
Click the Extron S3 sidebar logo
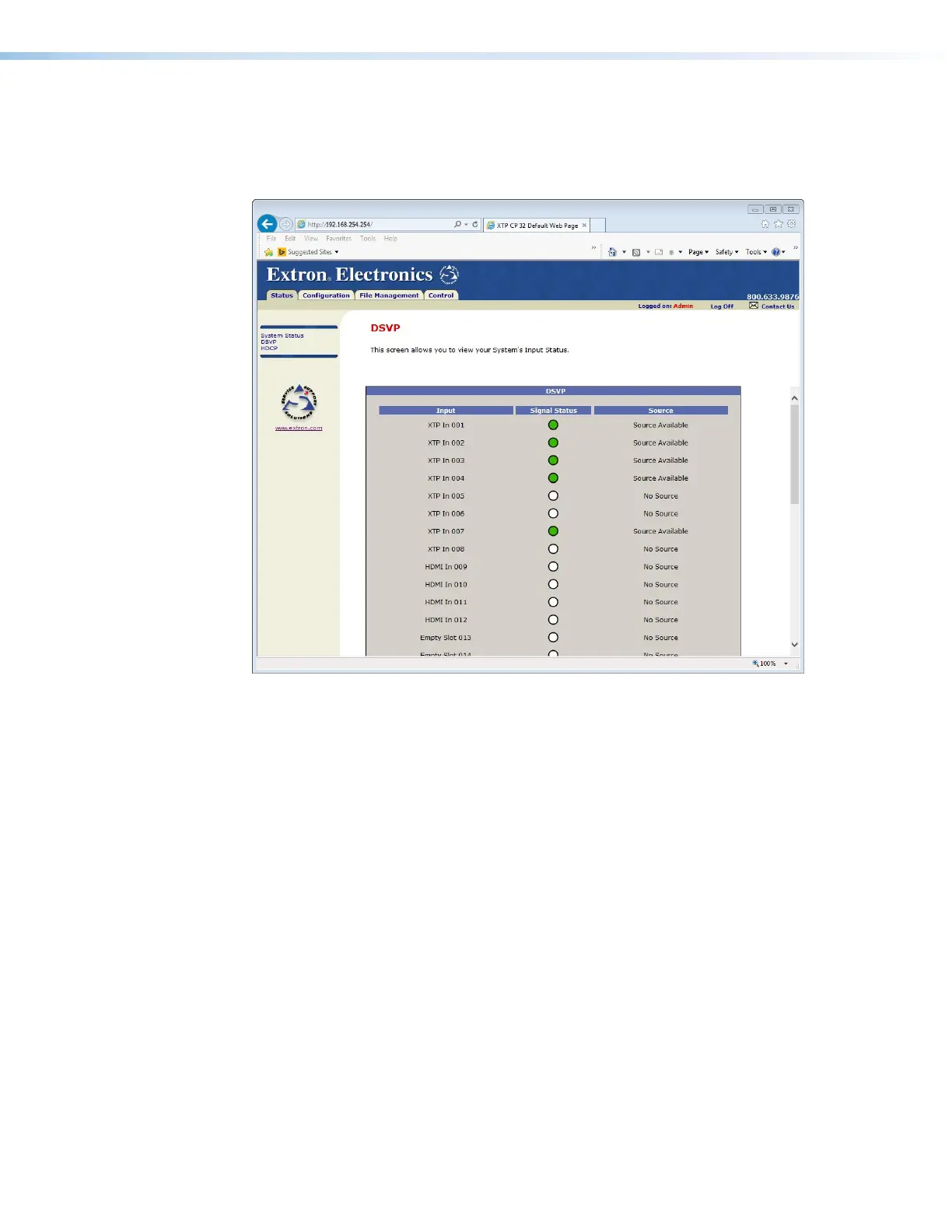click(x=299, y=402)
